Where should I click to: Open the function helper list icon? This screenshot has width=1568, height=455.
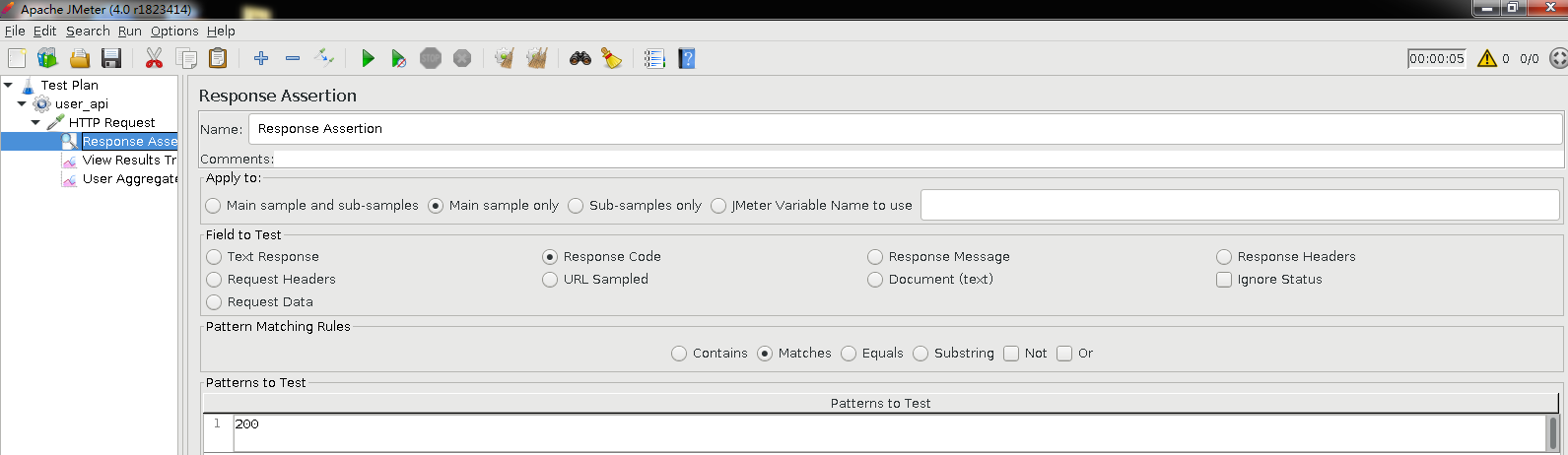point(654,59)
